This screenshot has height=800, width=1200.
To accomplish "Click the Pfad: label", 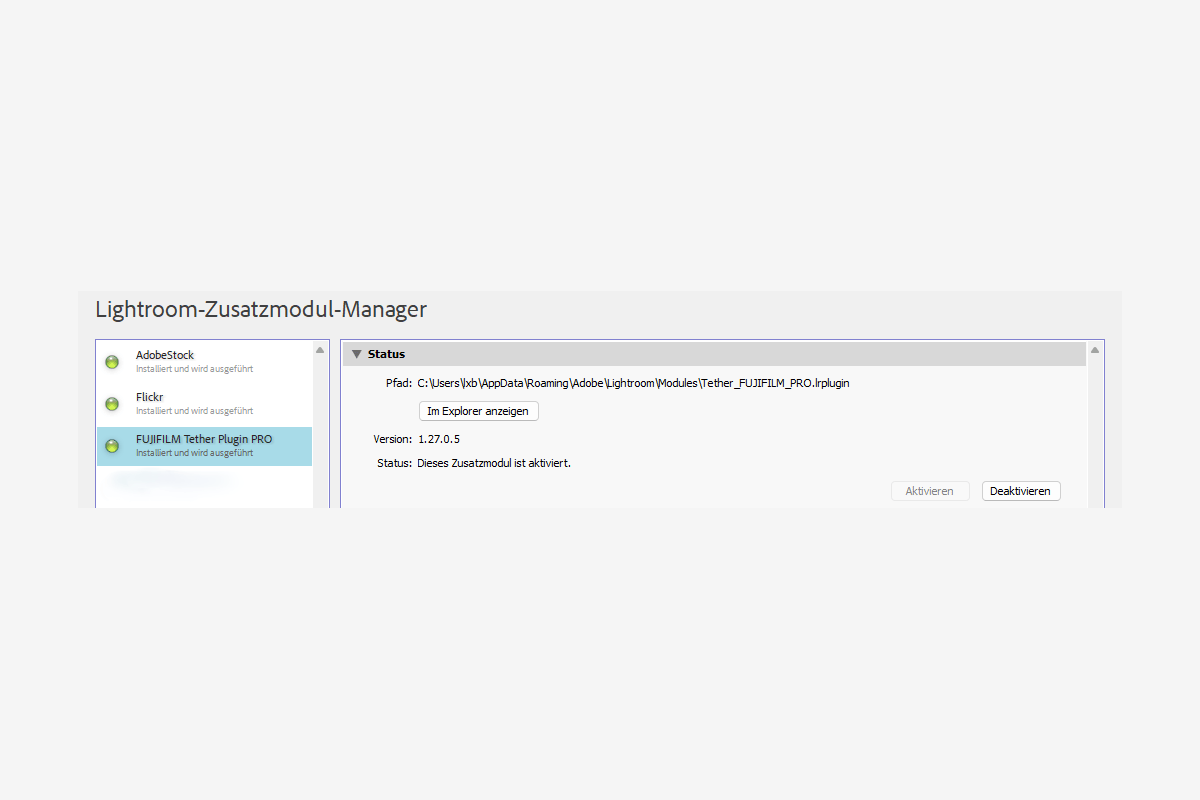I will click(x=399, y=383).
